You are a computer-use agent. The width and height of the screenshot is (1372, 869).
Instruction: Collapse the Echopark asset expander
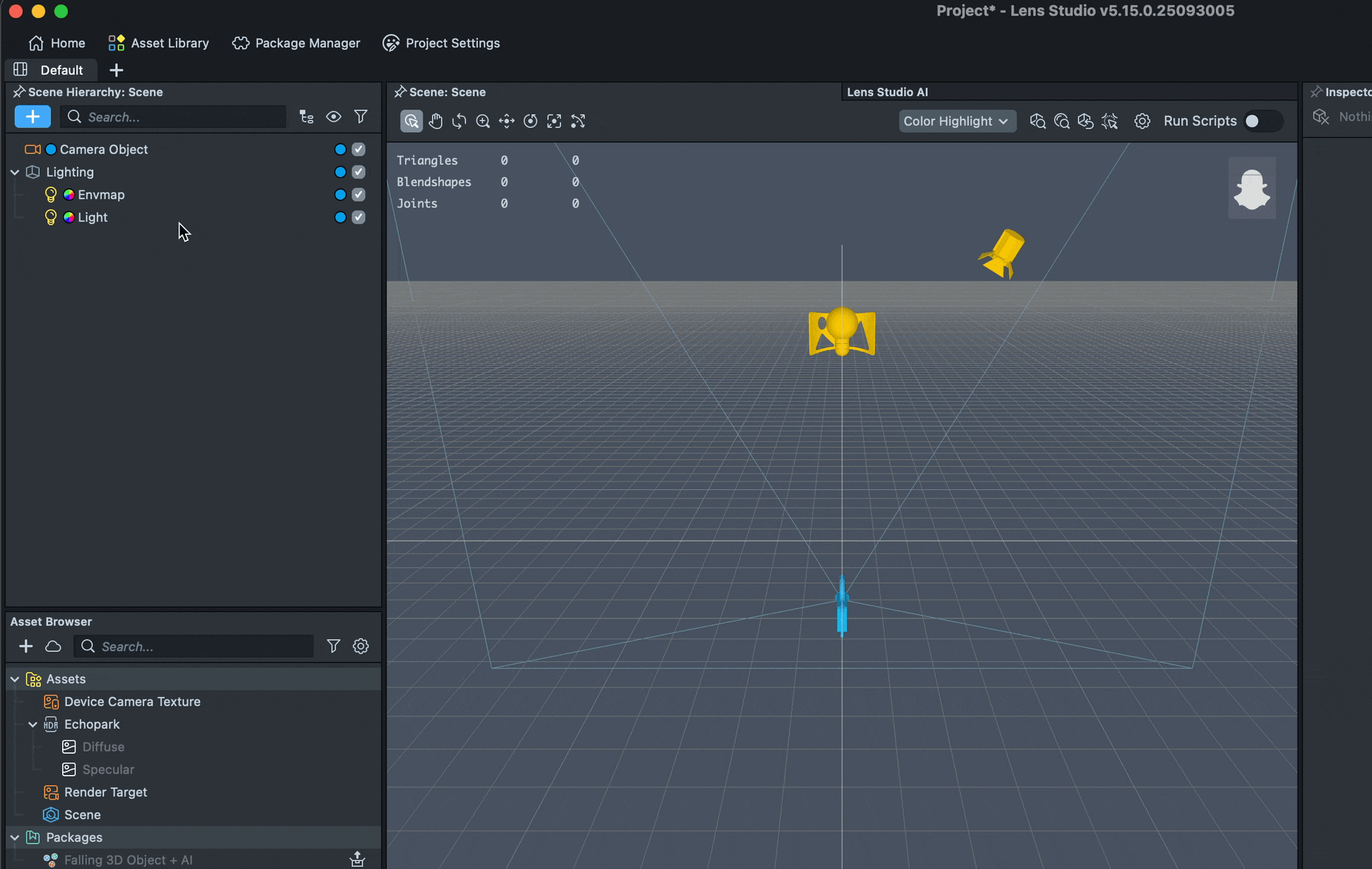33,724
